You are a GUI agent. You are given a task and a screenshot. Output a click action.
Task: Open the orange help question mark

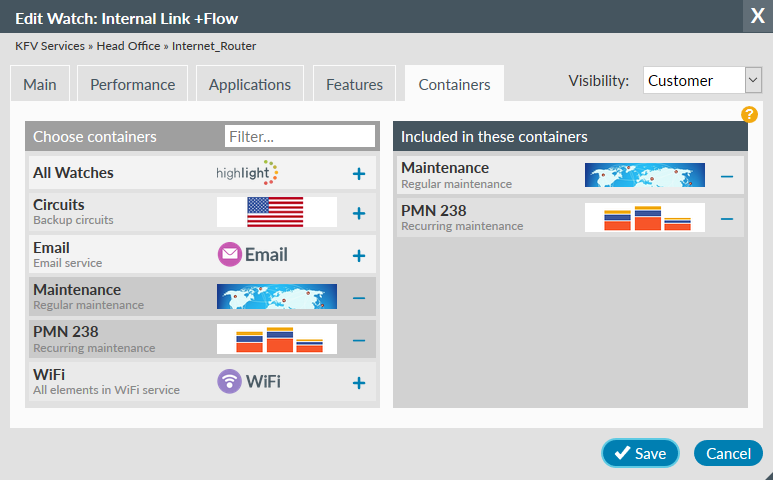point(749,114)
